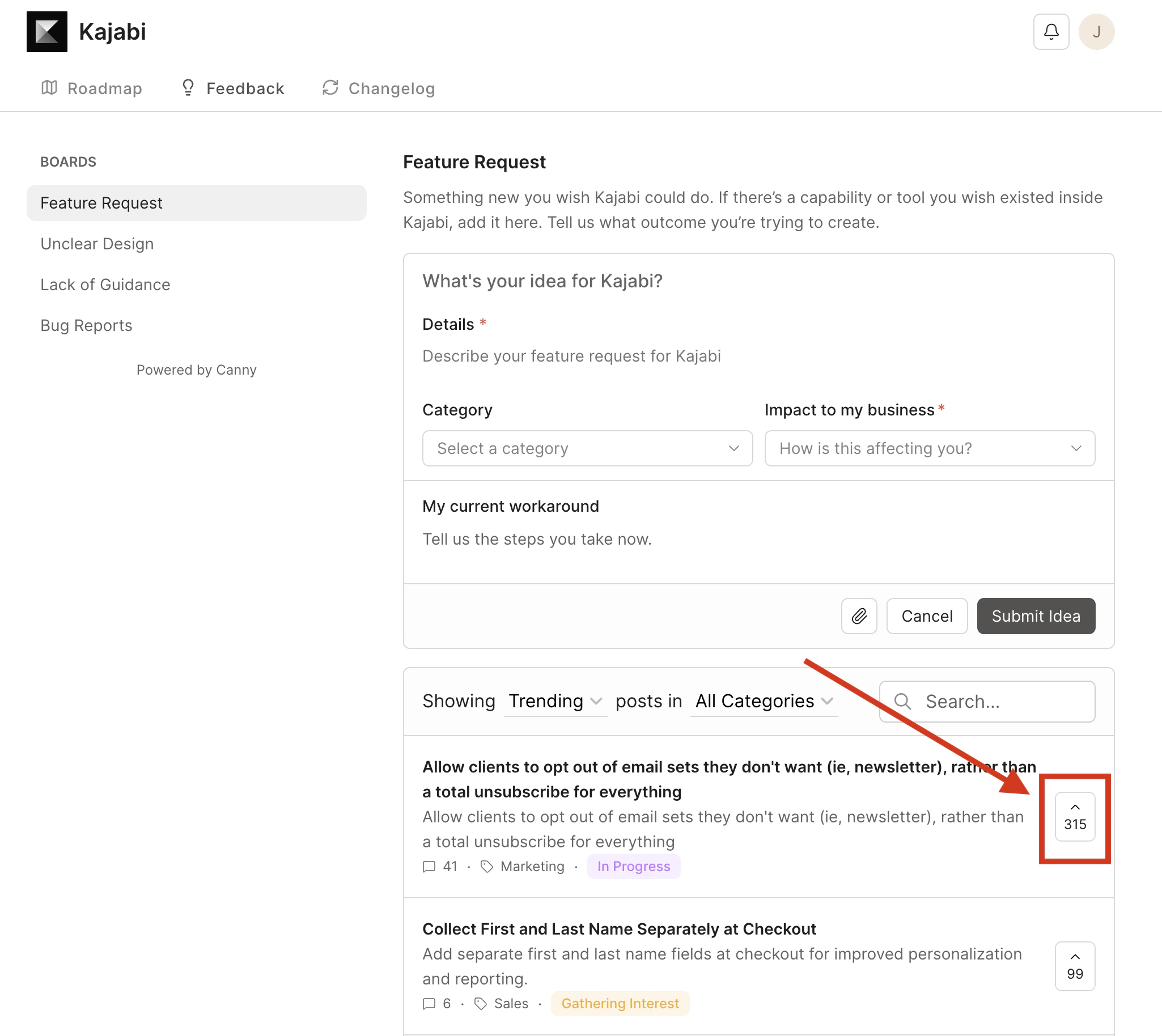The image size is (1162, 1036).
Task: Click the BOARDS sidebar heading
Action: [x=69, y=162]
